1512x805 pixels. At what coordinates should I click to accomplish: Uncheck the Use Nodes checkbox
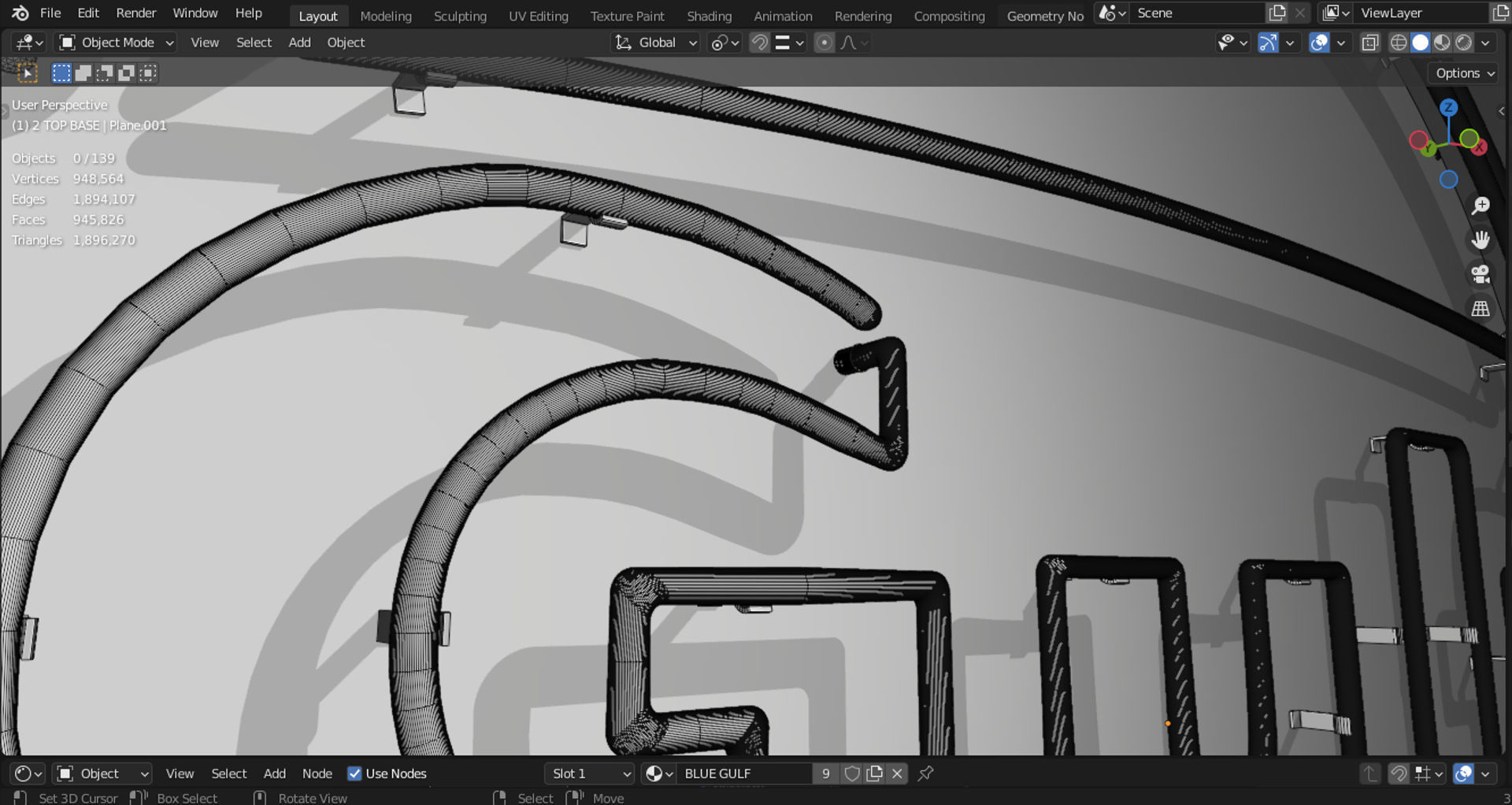tap(354, 773)
